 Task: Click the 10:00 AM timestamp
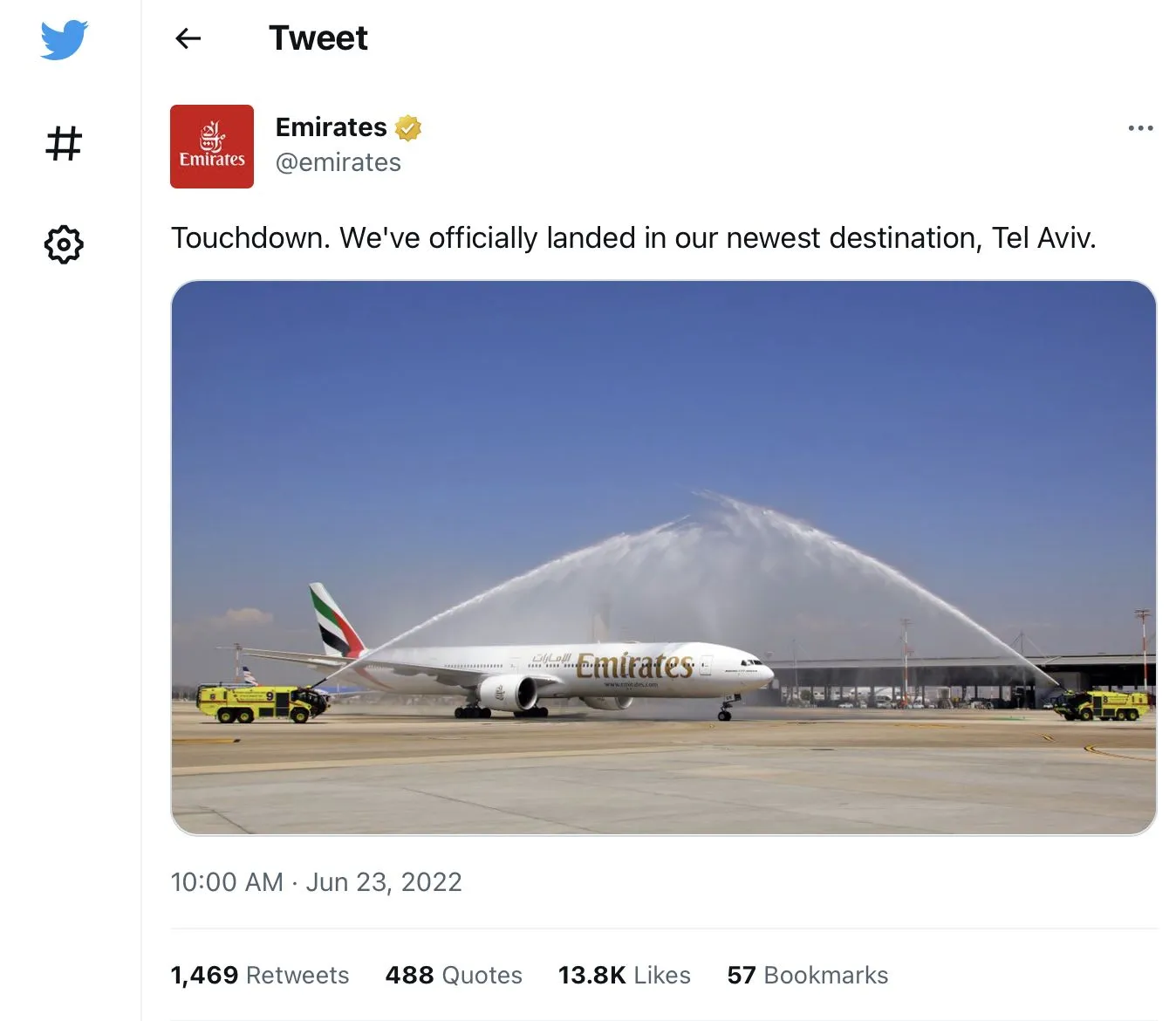[x=227, y=882]
